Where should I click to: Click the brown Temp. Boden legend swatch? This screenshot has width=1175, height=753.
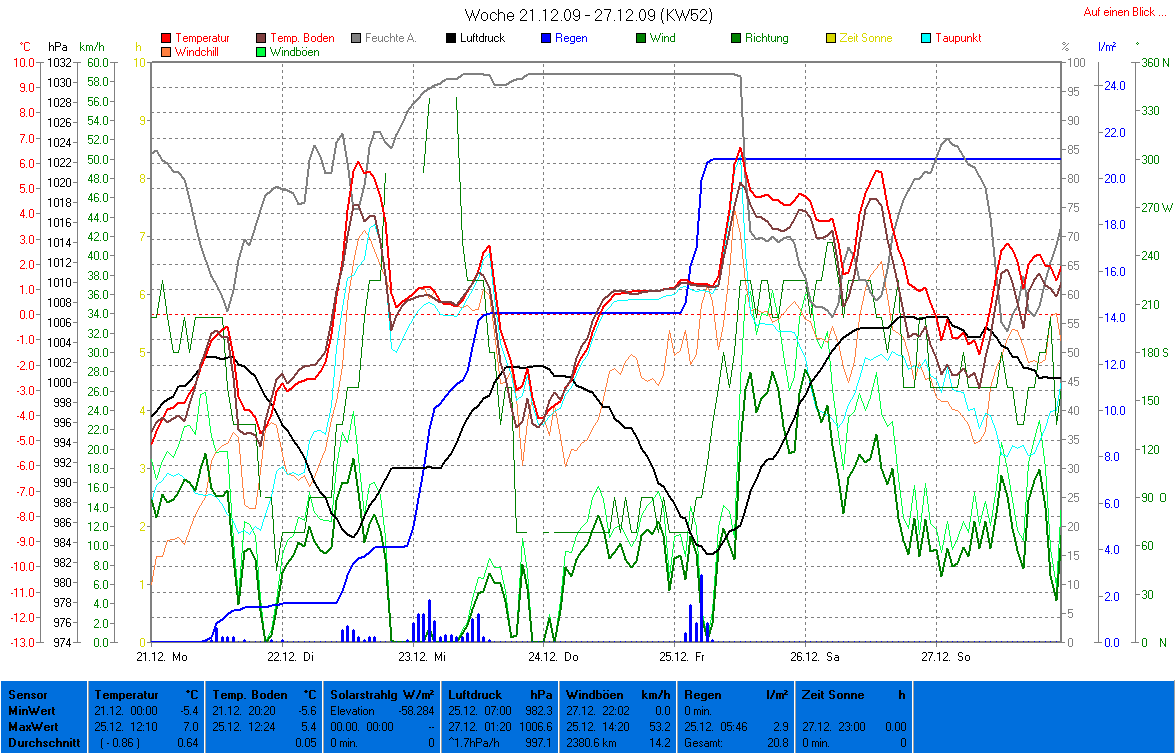click(x=262, y=38)
